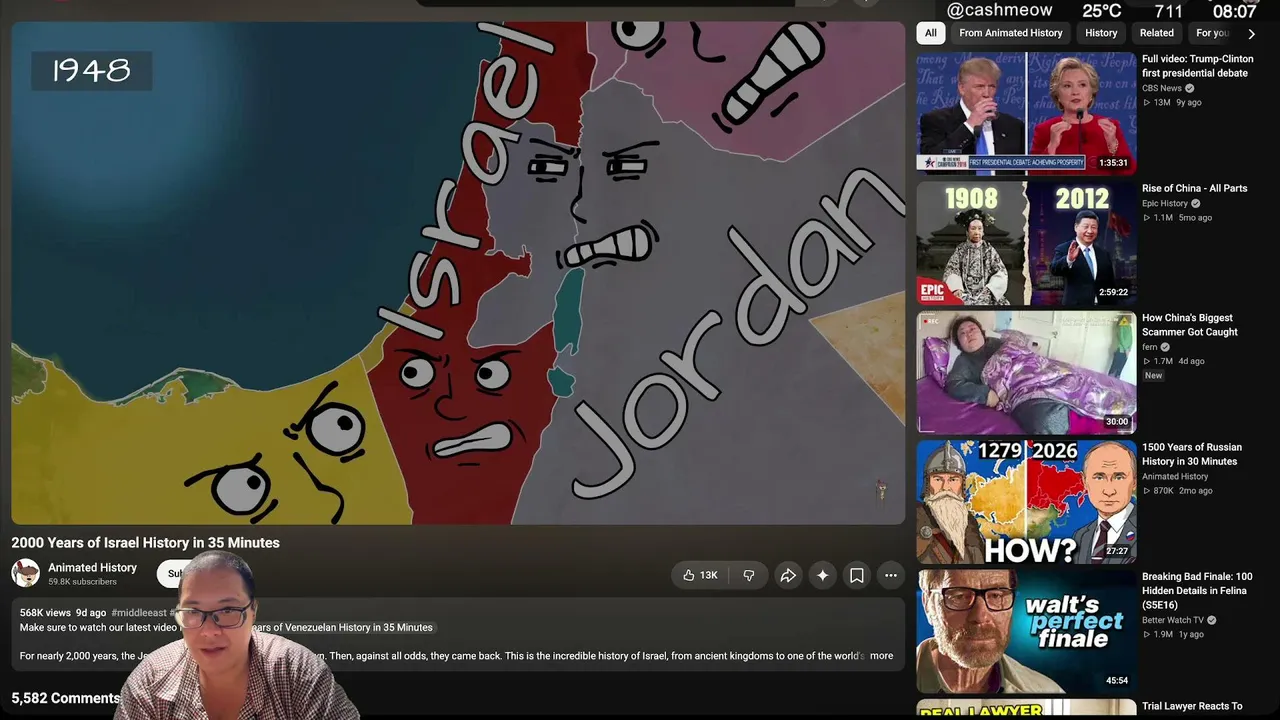Image resolution: width=1280 pixels, height=720 pixels.
Task: Open Trump-Clinton debate video thumbnail
Action: click(1026, 113)
